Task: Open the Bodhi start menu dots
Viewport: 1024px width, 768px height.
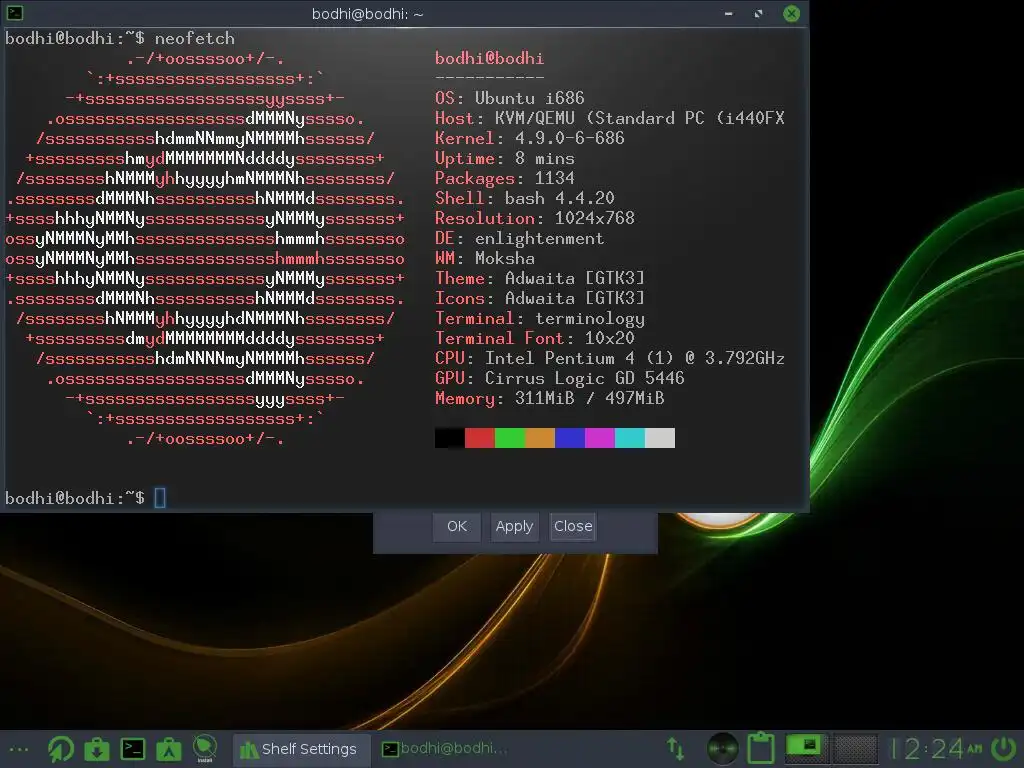Action: [x=19, y=749]
